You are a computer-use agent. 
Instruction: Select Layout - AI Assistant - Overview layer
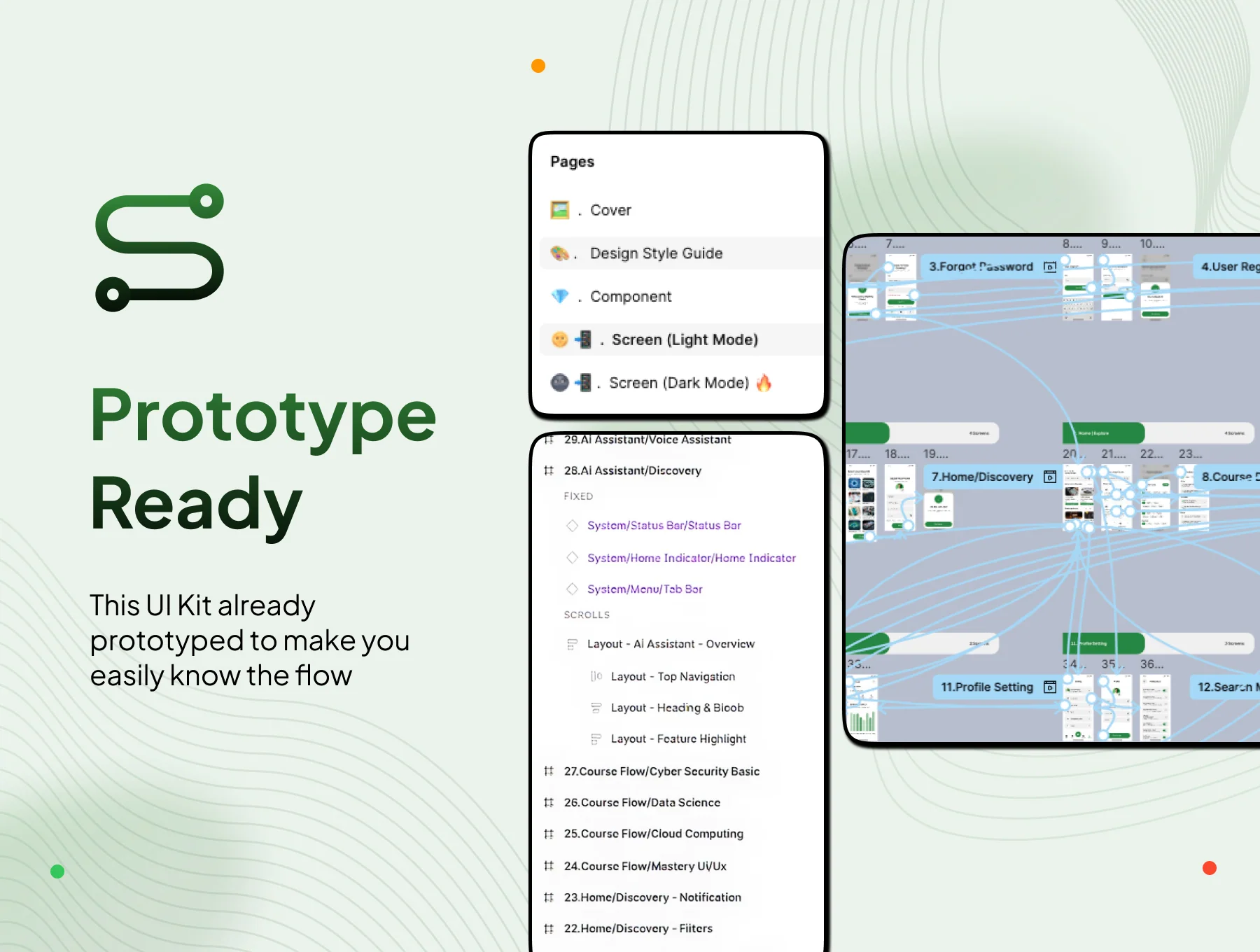tap(671, 644)
